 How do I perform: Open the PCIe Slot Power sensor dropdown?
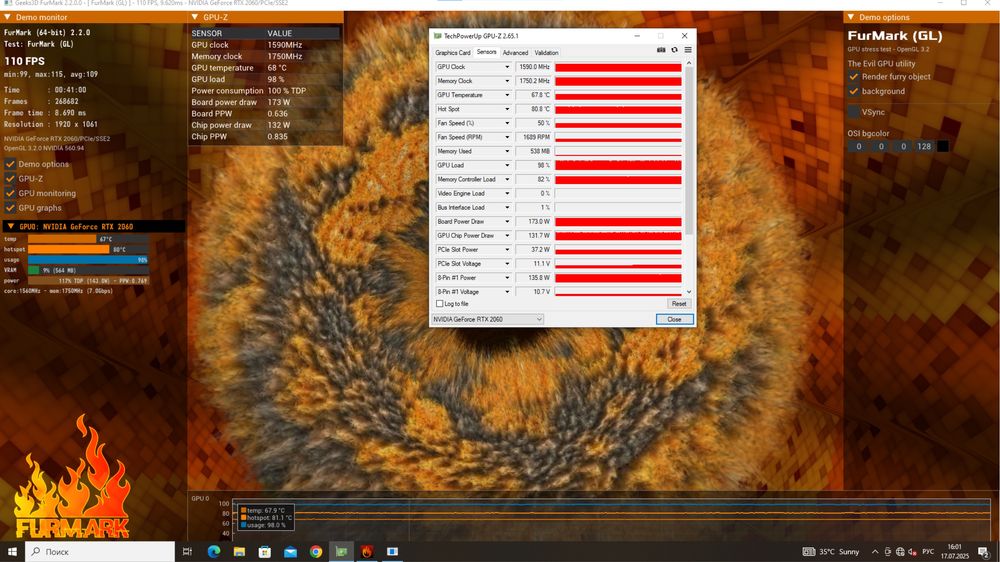click(507, 249)
